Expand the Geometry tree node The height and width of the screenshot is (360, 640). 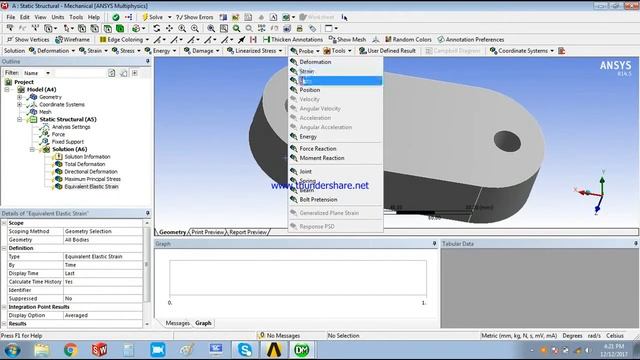19,97
